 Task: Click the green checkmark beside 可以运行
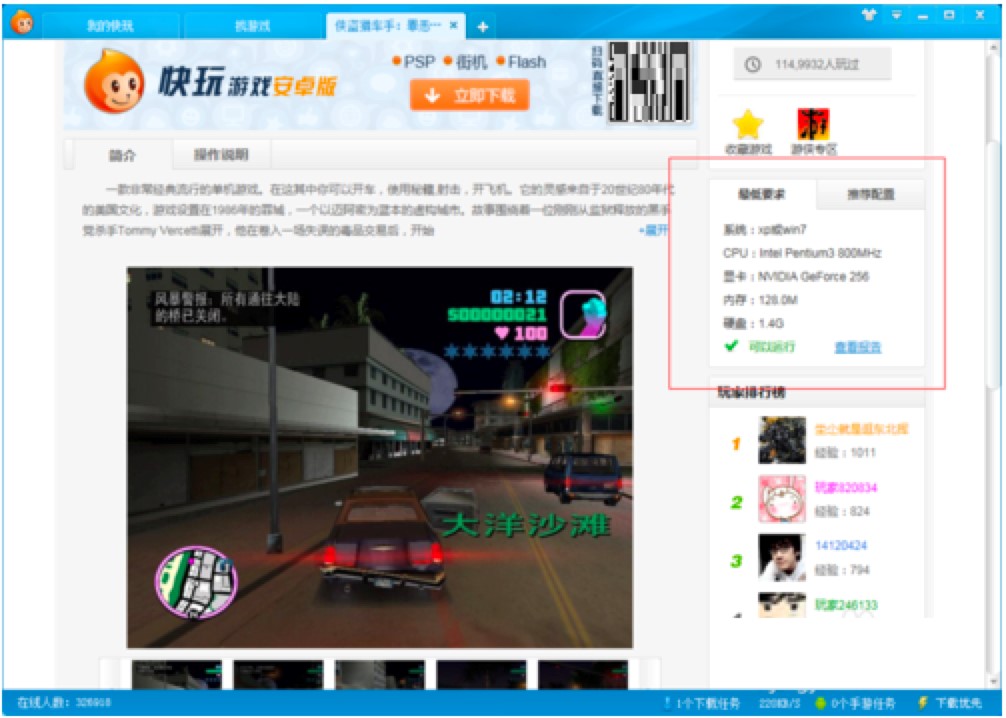click(x=731, y=346)
